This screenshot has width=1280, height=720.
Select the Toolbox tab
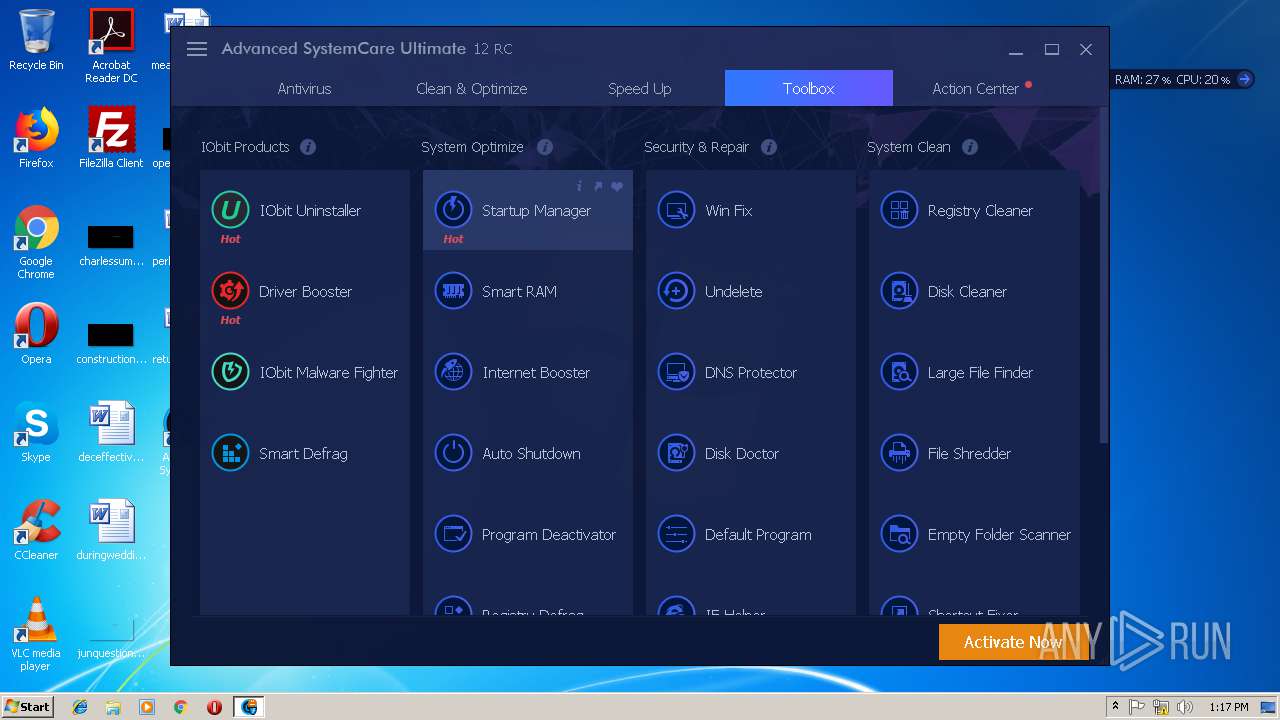pos(809,88)
